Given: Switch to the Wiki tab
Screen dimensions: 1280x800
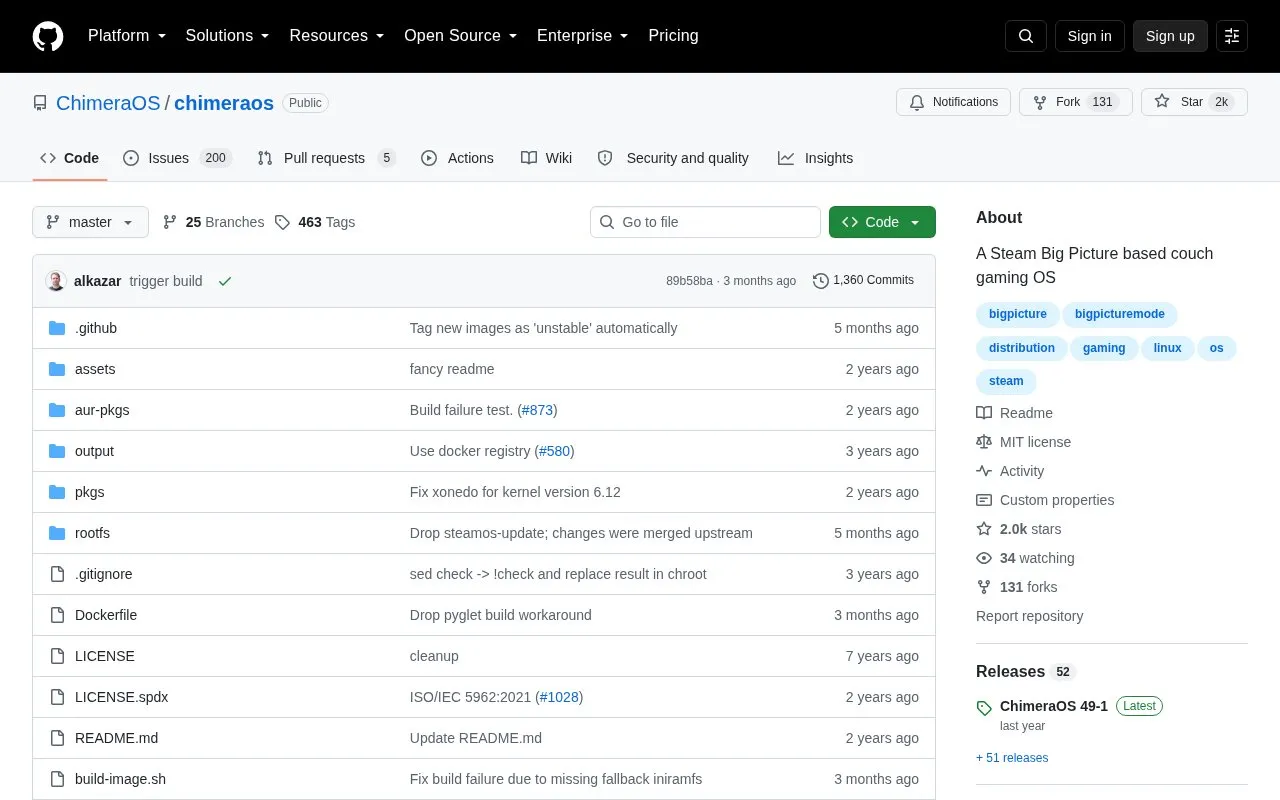Looking at the screenshot, I should [x=546, y=158].
